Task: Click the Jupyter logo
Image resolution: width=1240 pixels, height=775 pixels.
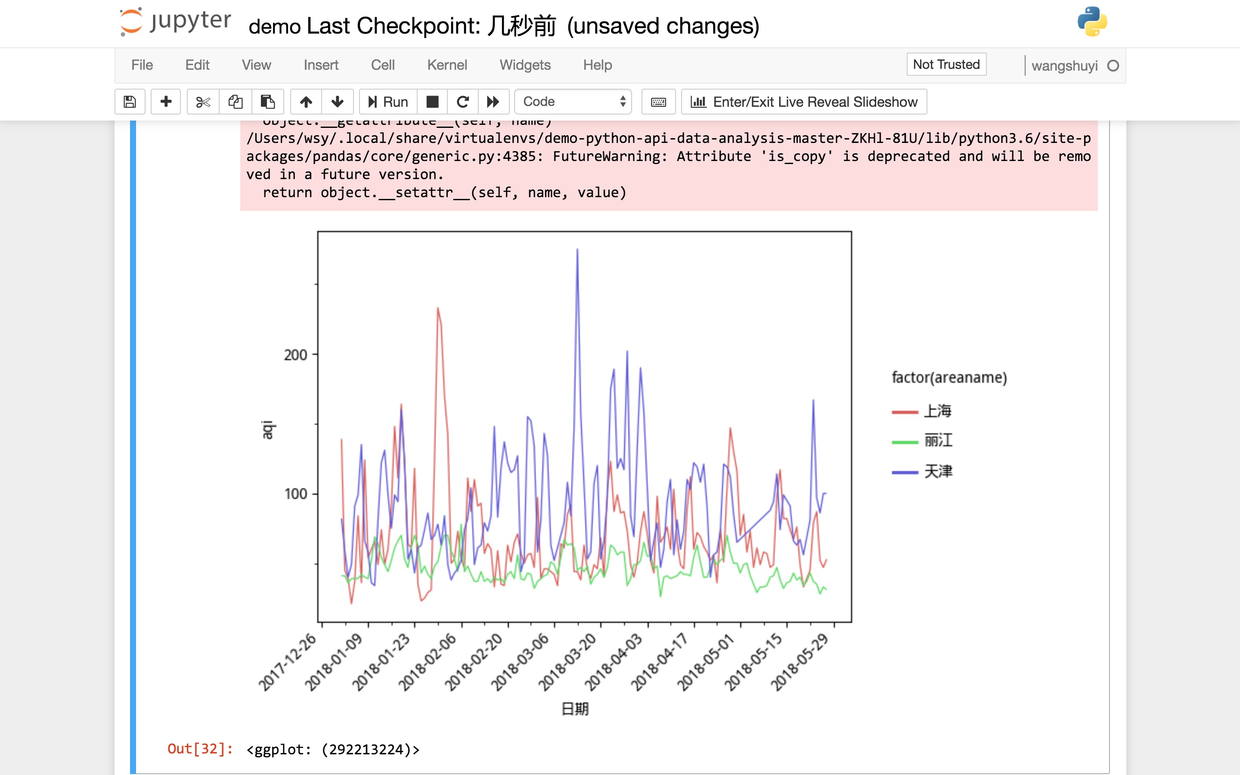Action: [175, 23]
